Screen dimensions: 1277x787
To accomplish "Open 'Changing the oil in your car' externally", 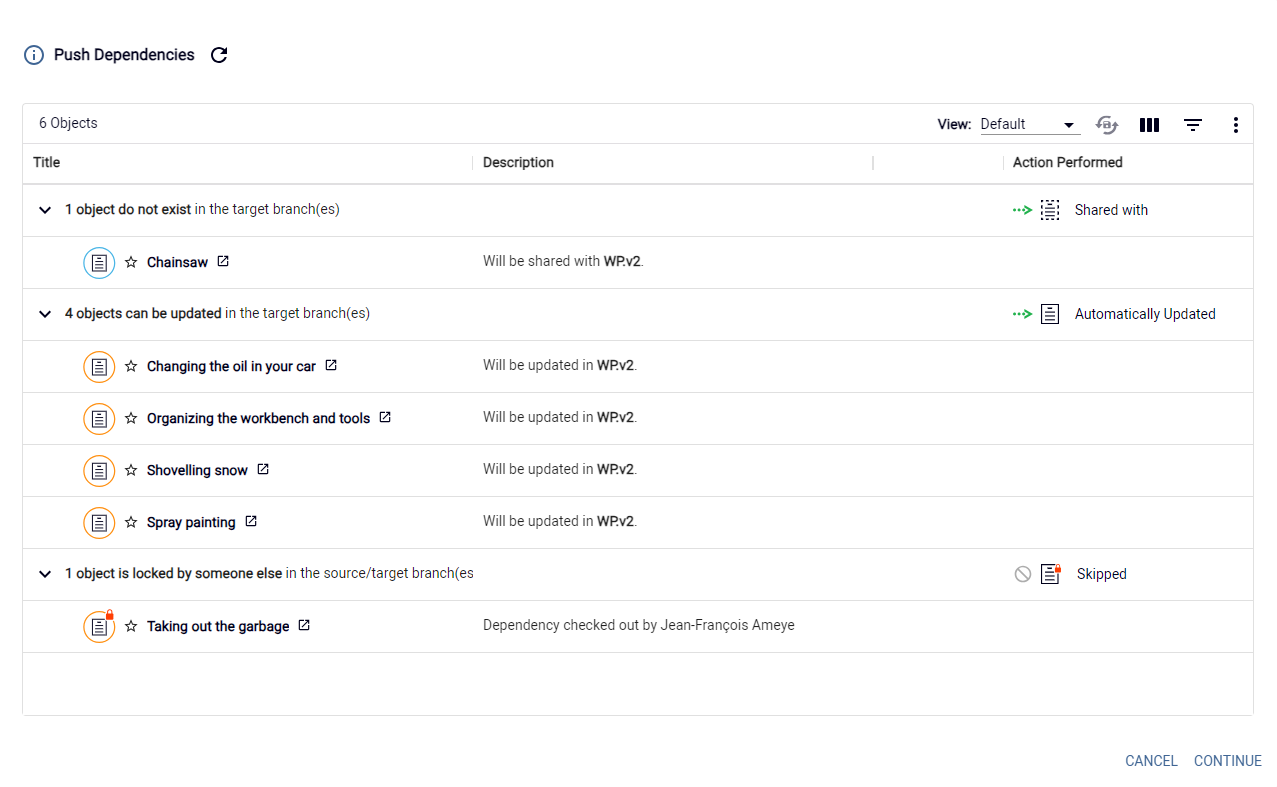I will [331, 365].
